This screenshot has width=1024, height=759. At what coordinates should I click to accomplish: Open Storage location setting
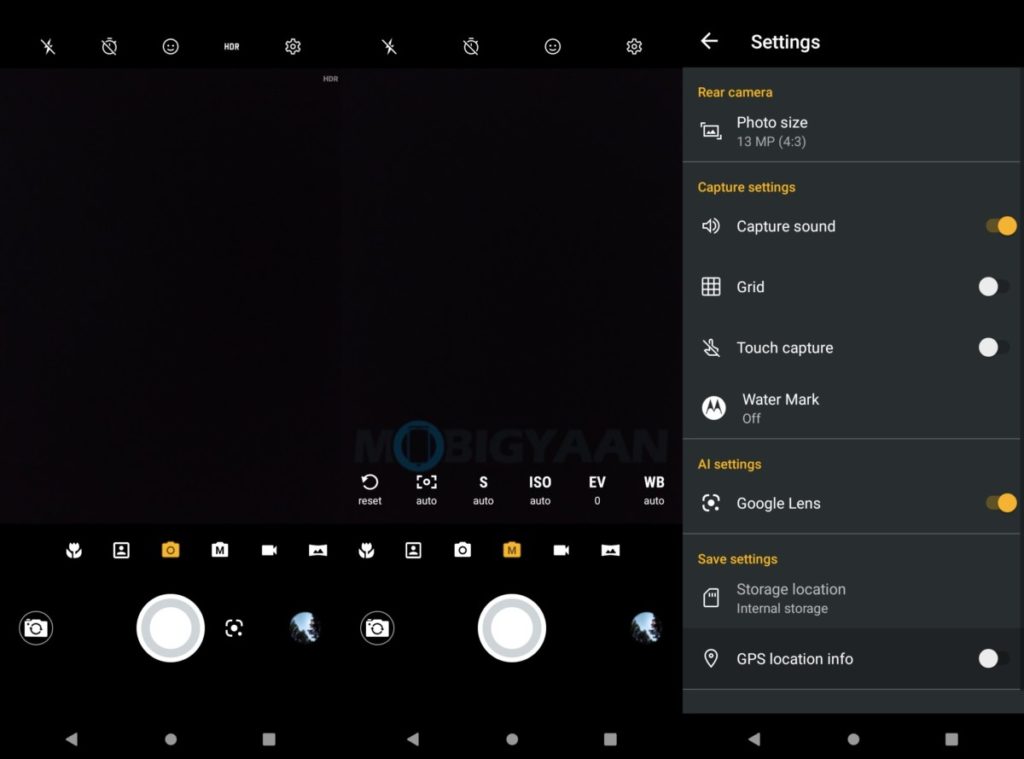(853, 598)
